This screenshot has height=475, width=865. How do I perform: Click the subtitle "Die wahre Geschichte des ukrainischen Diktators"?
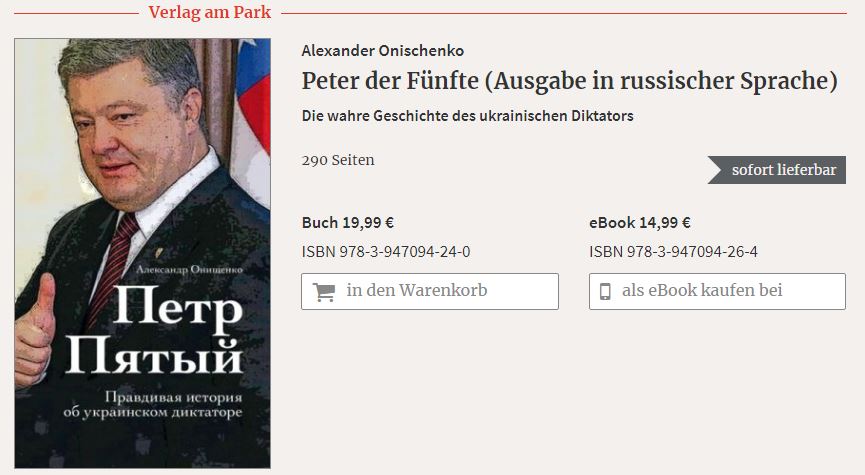coord(467,116)
